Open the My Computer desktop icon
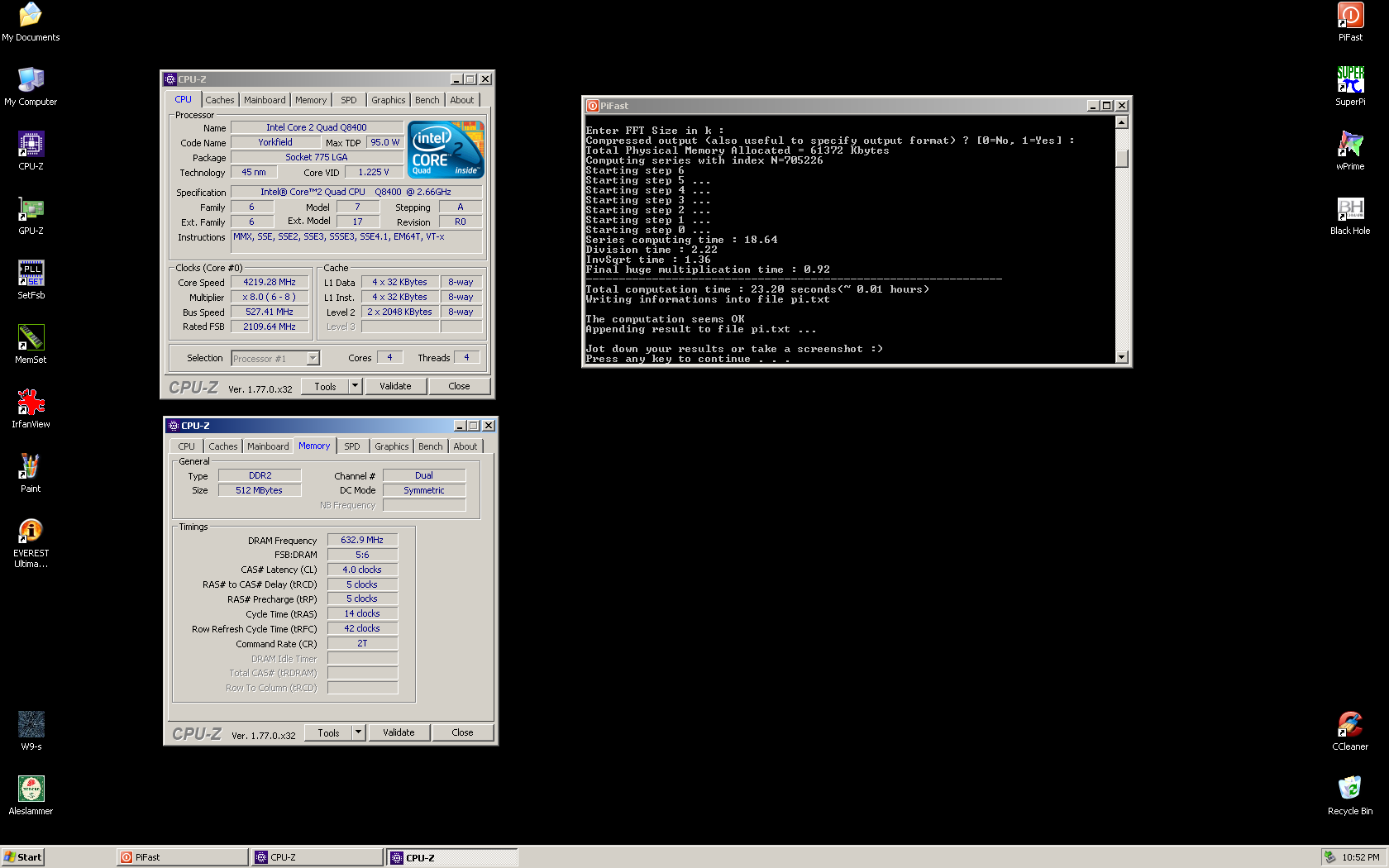Image resolution: width=1389 pixels, height=868 pixels. [x=31, y=86]
